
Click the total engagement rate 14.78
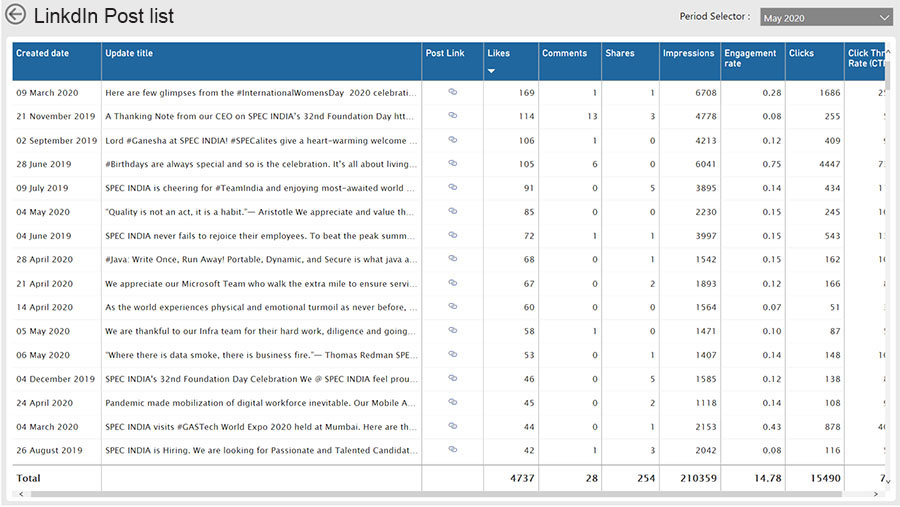(x=768, y=478)
